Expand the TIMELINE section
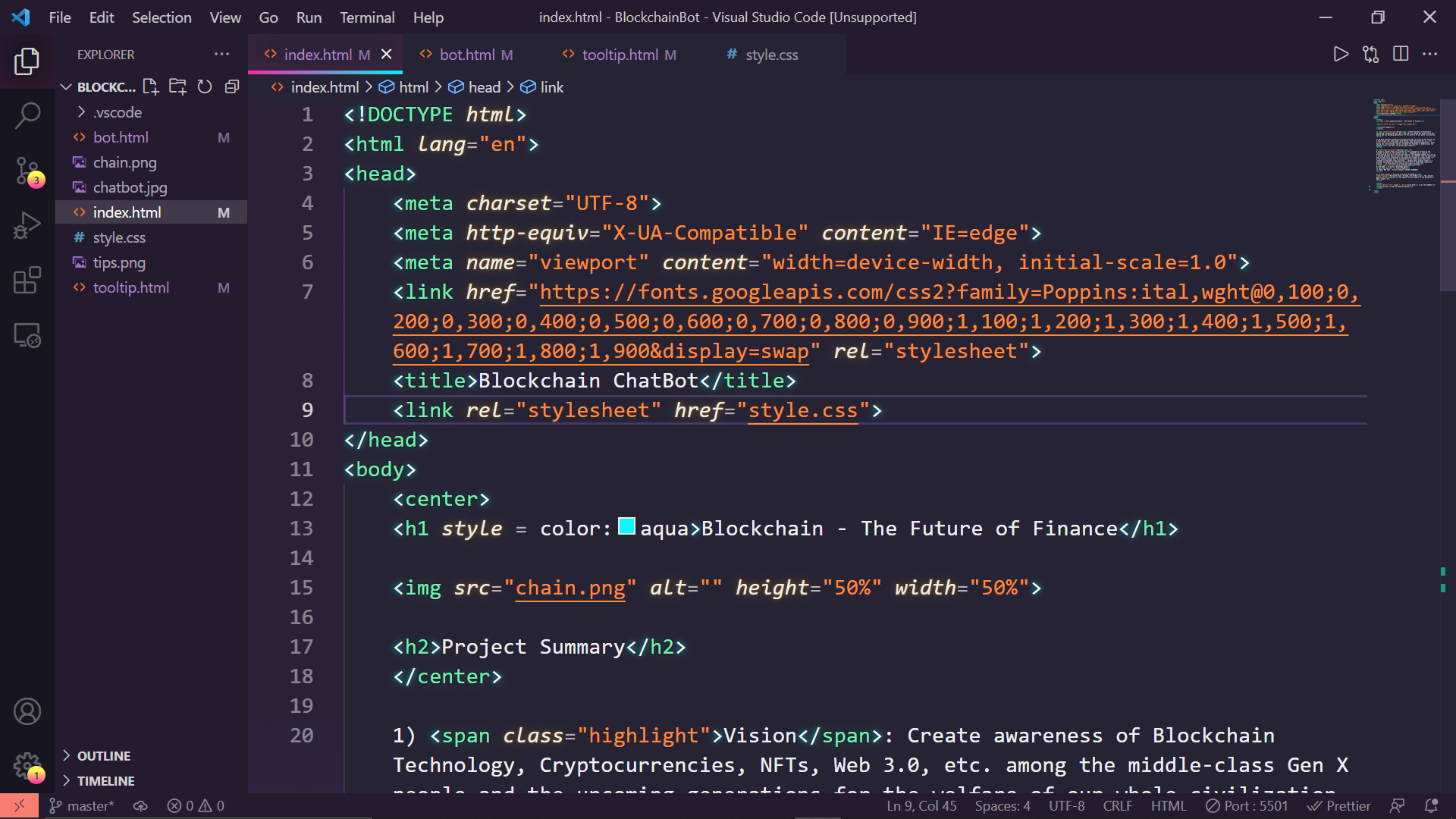 (105, 781)
